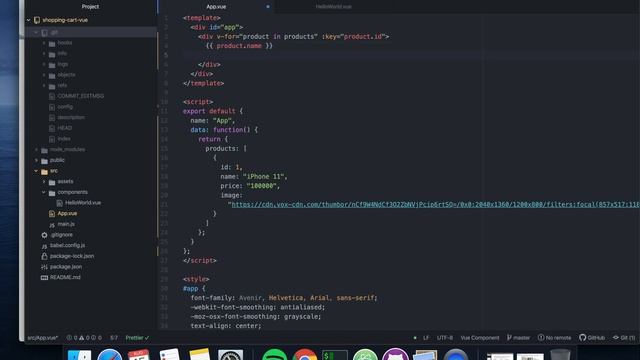Click the repository icon next to shopping-cart-vue
This screenshot has height=360, width=640.
tap(37, 20)
